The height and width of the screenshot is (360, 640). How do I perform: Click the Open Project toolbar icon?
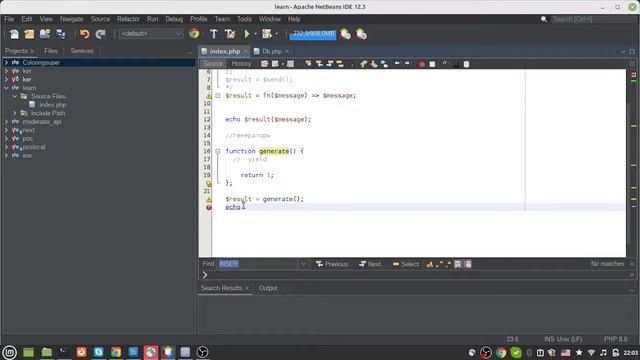pyautogui.click(x=45, y=34)
